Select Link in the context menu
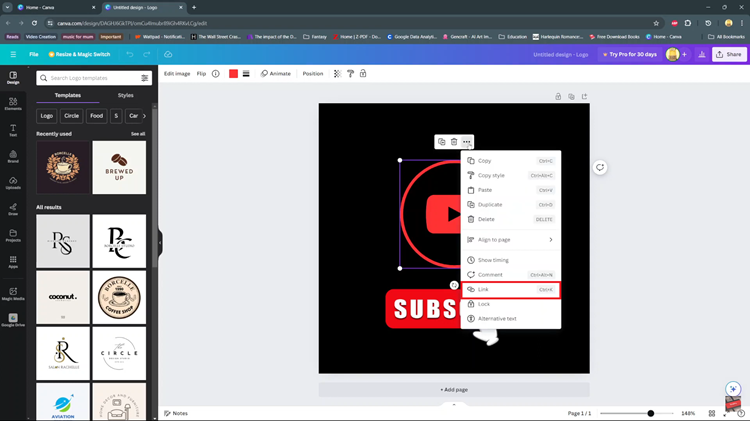Screen dimensions: 750x421 coord(511,289)
